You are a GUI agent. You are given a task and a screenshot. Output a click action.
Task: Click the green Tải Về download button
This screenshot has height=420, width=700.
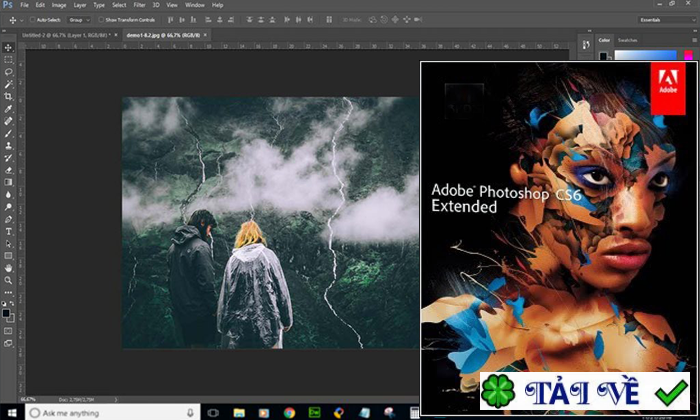coord(585,391)
